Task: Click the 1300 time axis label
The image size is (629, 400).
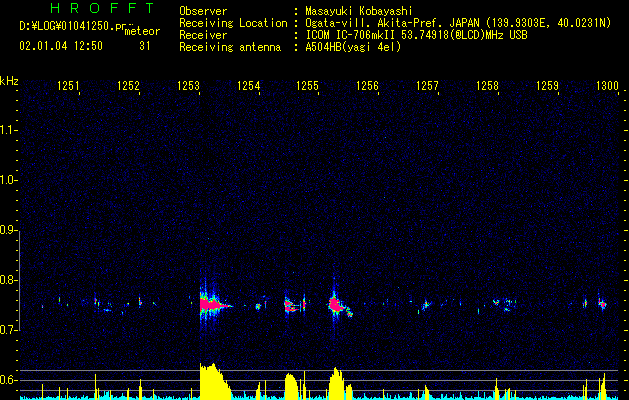Action: tap(607, 85)
